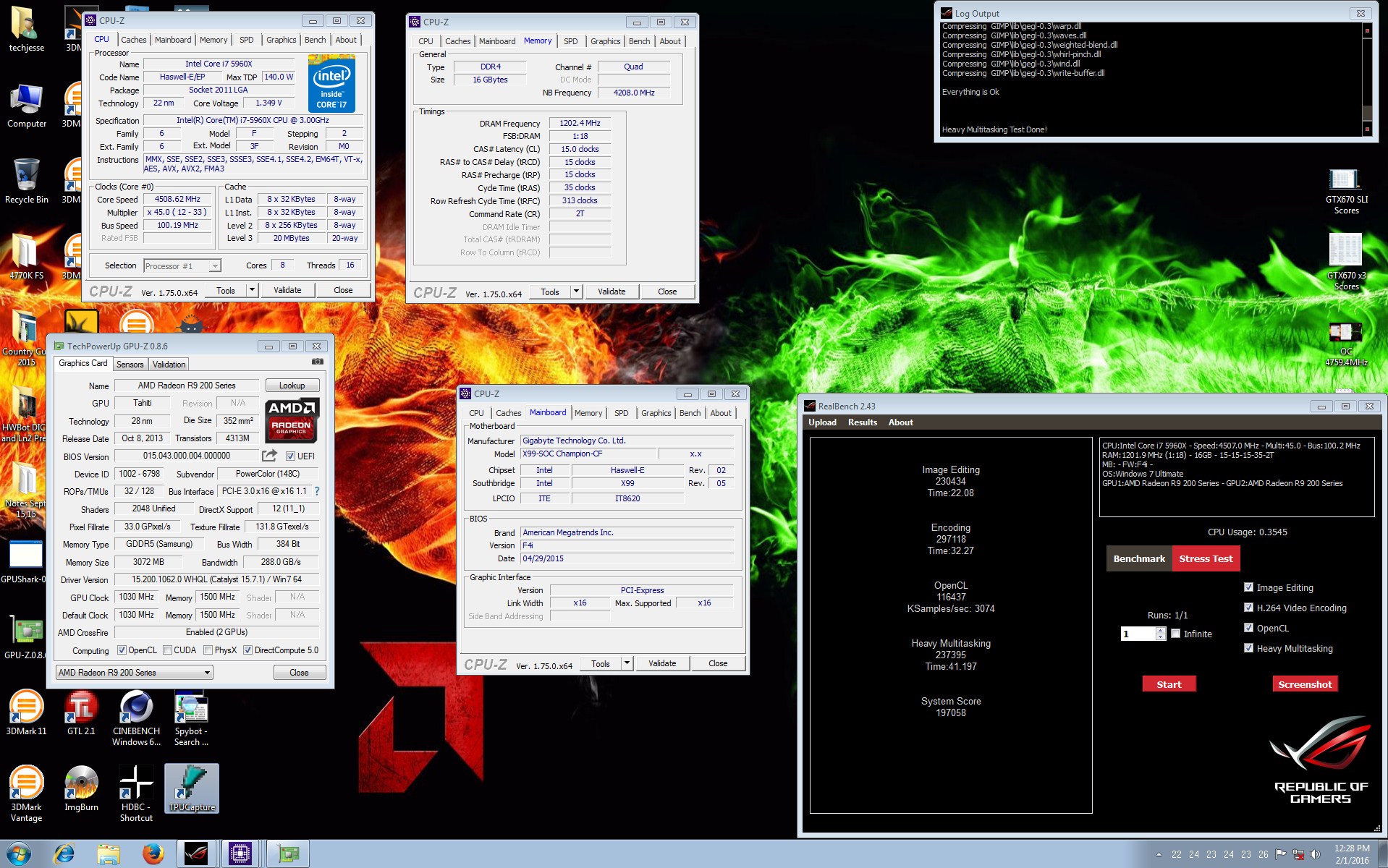Click the Lookup button in GPU-Z
1388x868 pixels.
point(292,386)
